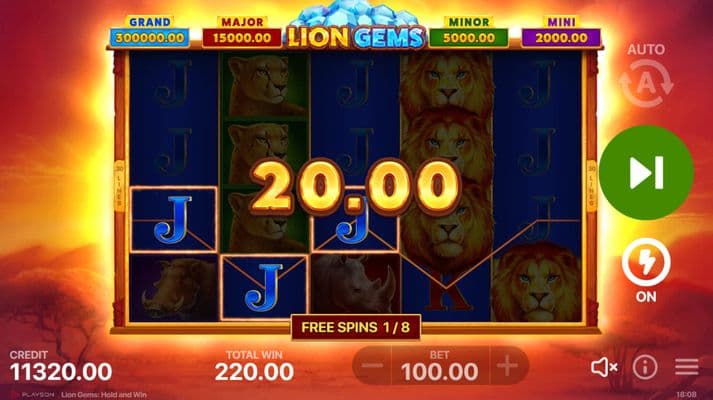713x400 pixels.
Task: Click the Lion Gems logo
Action: coord(356,26)
